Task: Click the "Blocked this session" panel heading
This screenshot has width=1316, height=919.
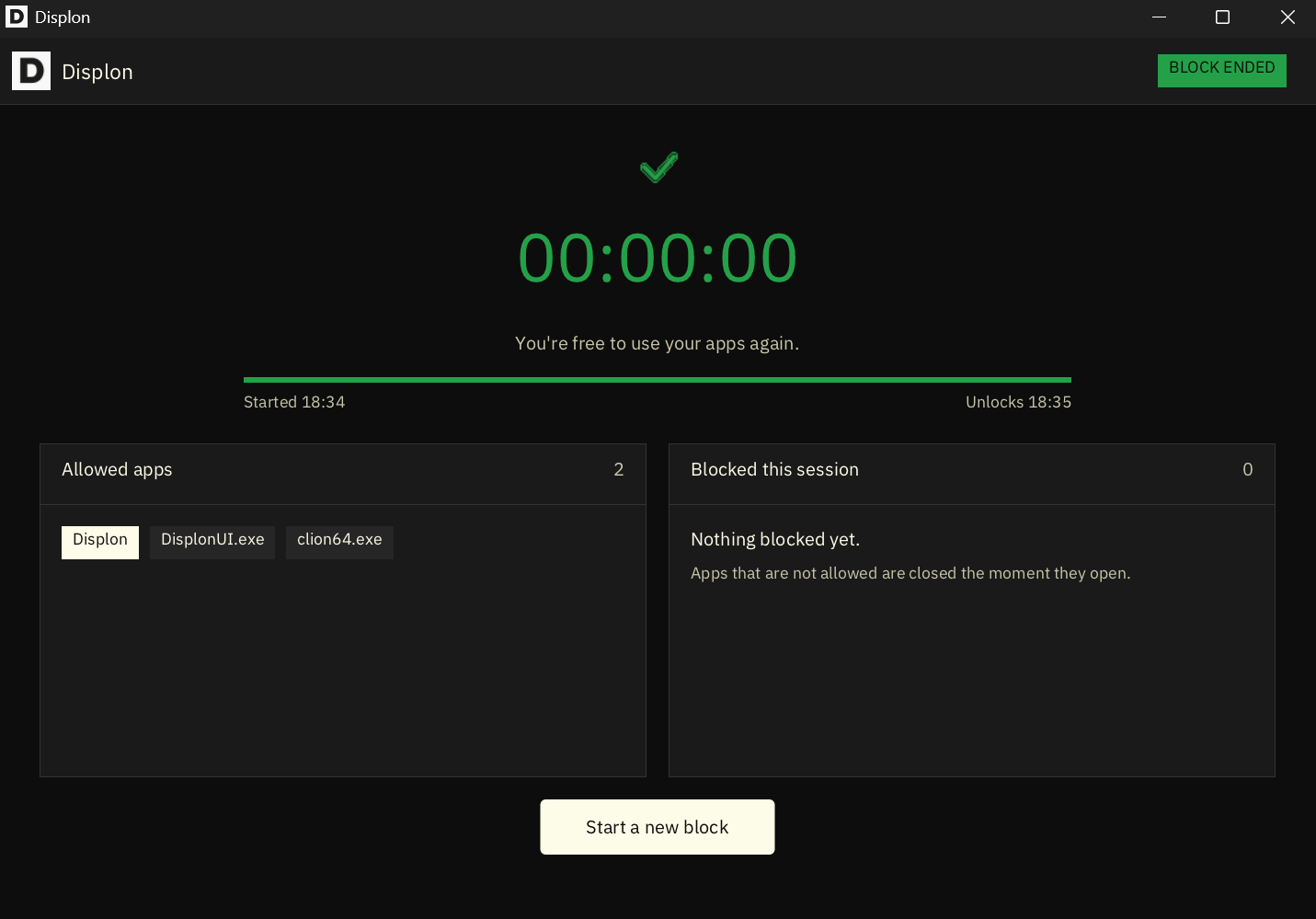Action: [x=775, y=470]
